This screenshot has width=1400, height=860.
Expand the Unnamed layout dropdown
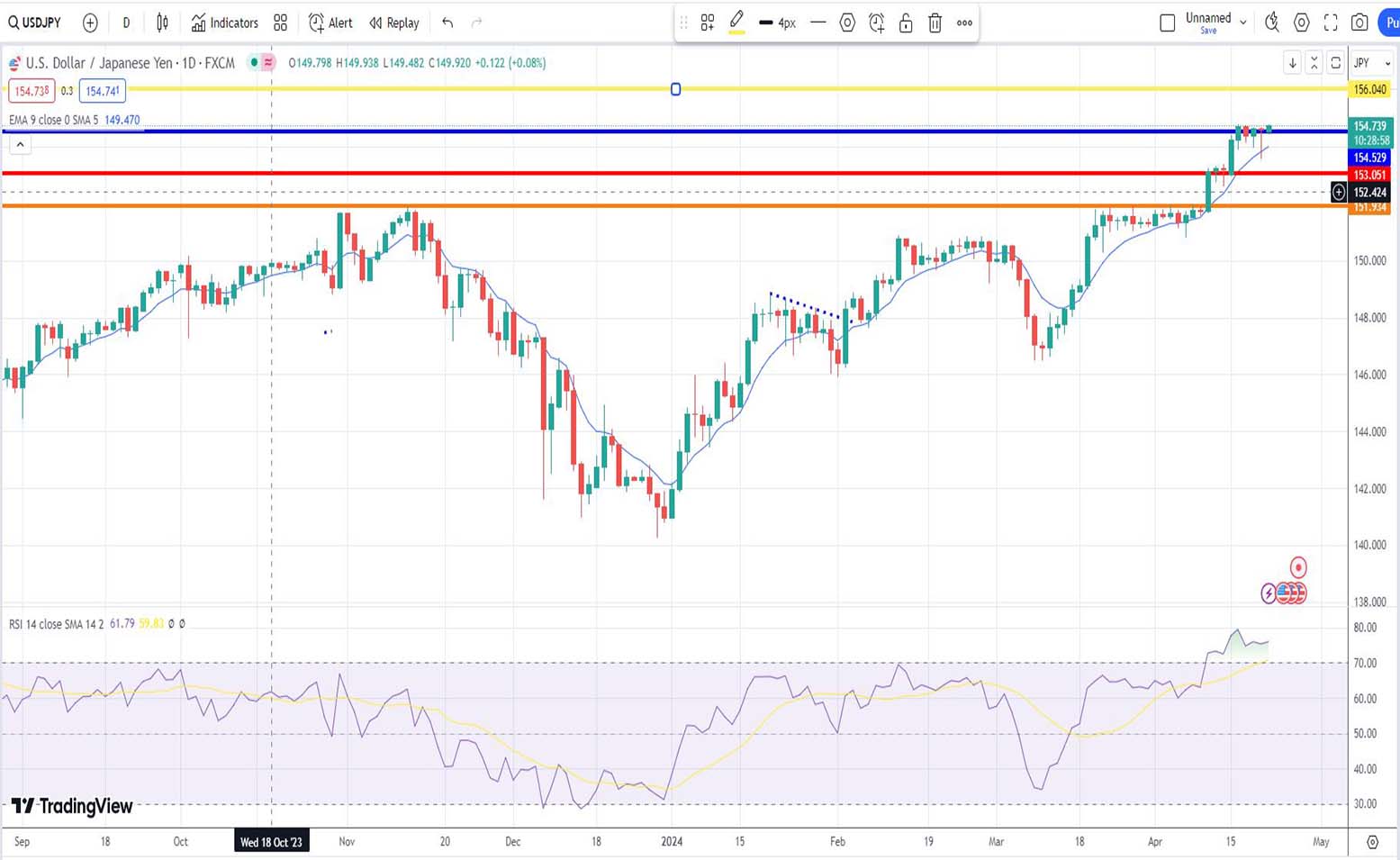1243,23
